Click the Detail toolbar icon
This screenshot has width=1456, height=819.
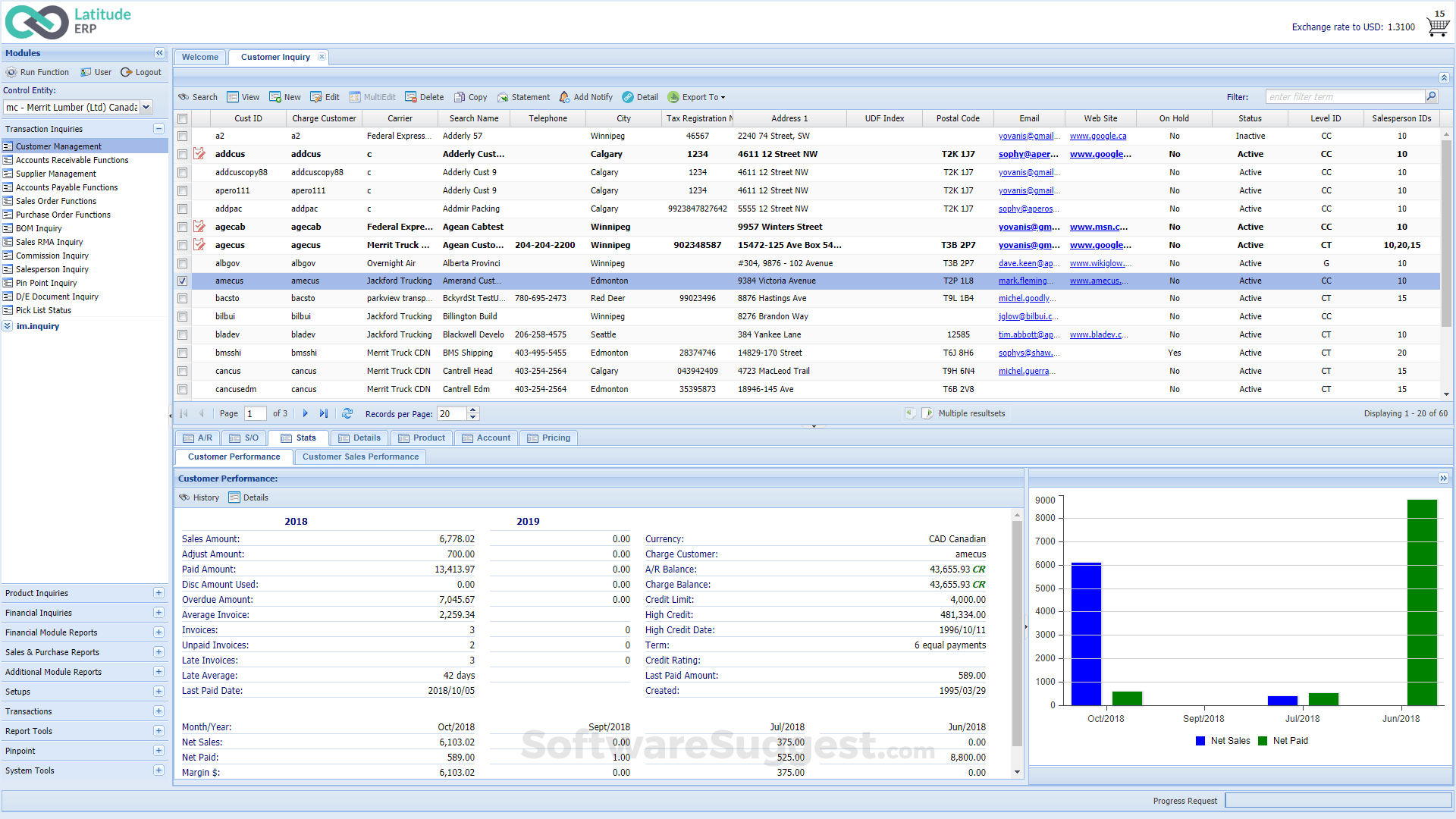(639, 97)
